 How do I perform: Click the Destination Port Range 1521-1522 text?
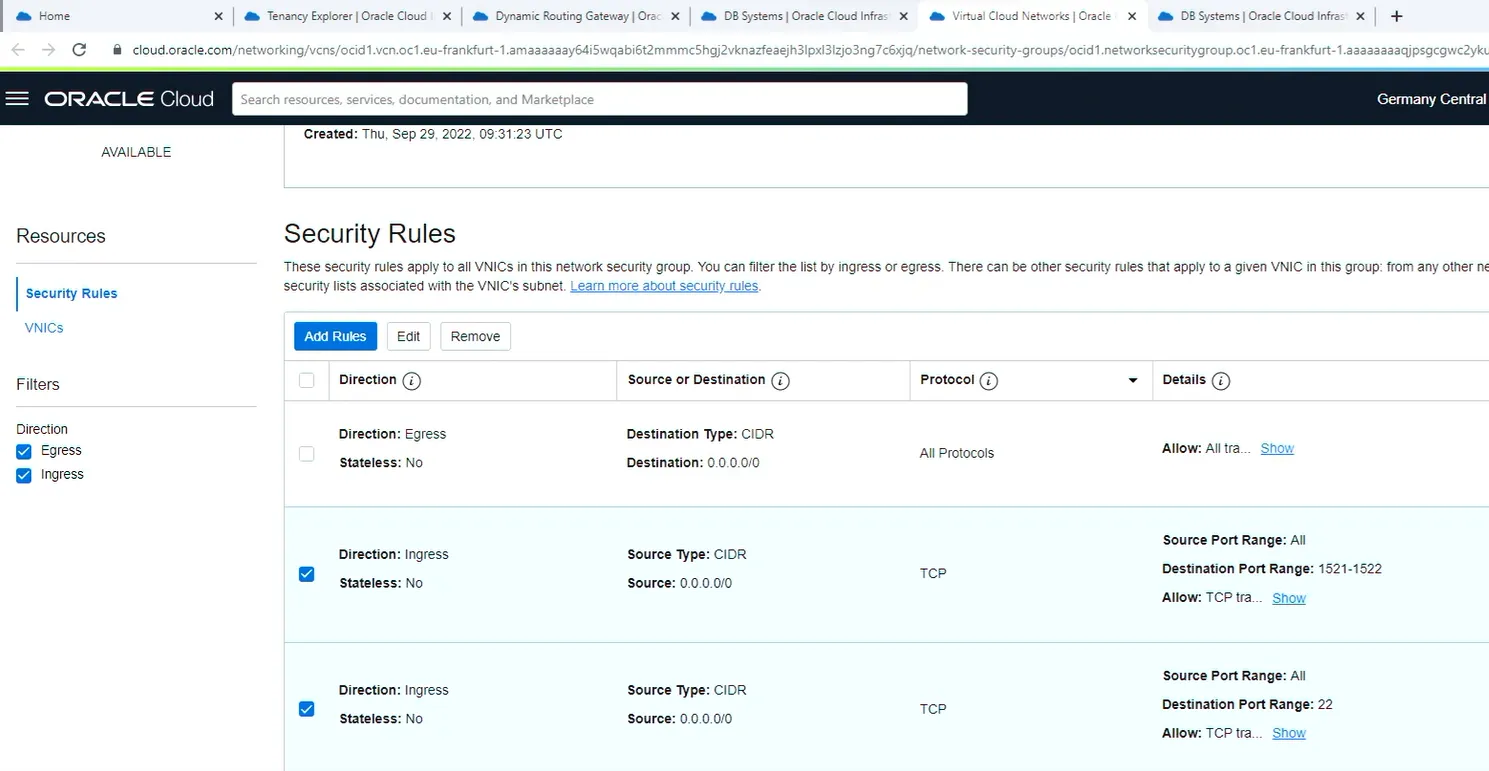(x=1272, y=569)
